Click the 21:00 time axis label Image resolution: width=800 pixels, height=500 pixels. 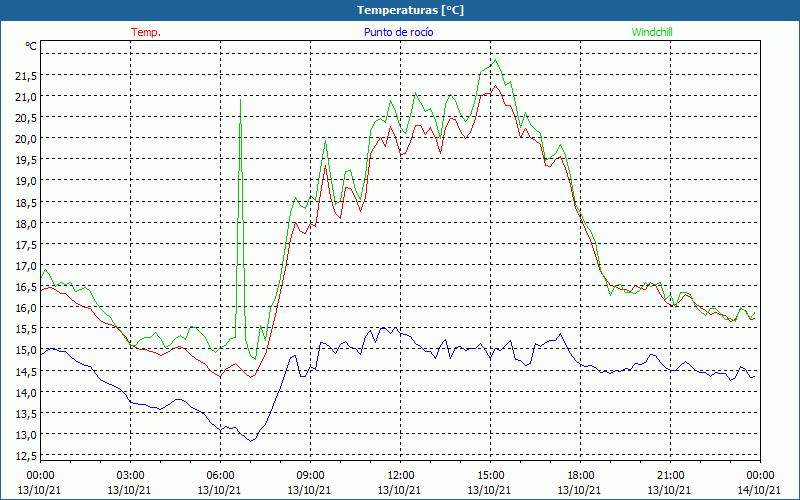point(670,476)
